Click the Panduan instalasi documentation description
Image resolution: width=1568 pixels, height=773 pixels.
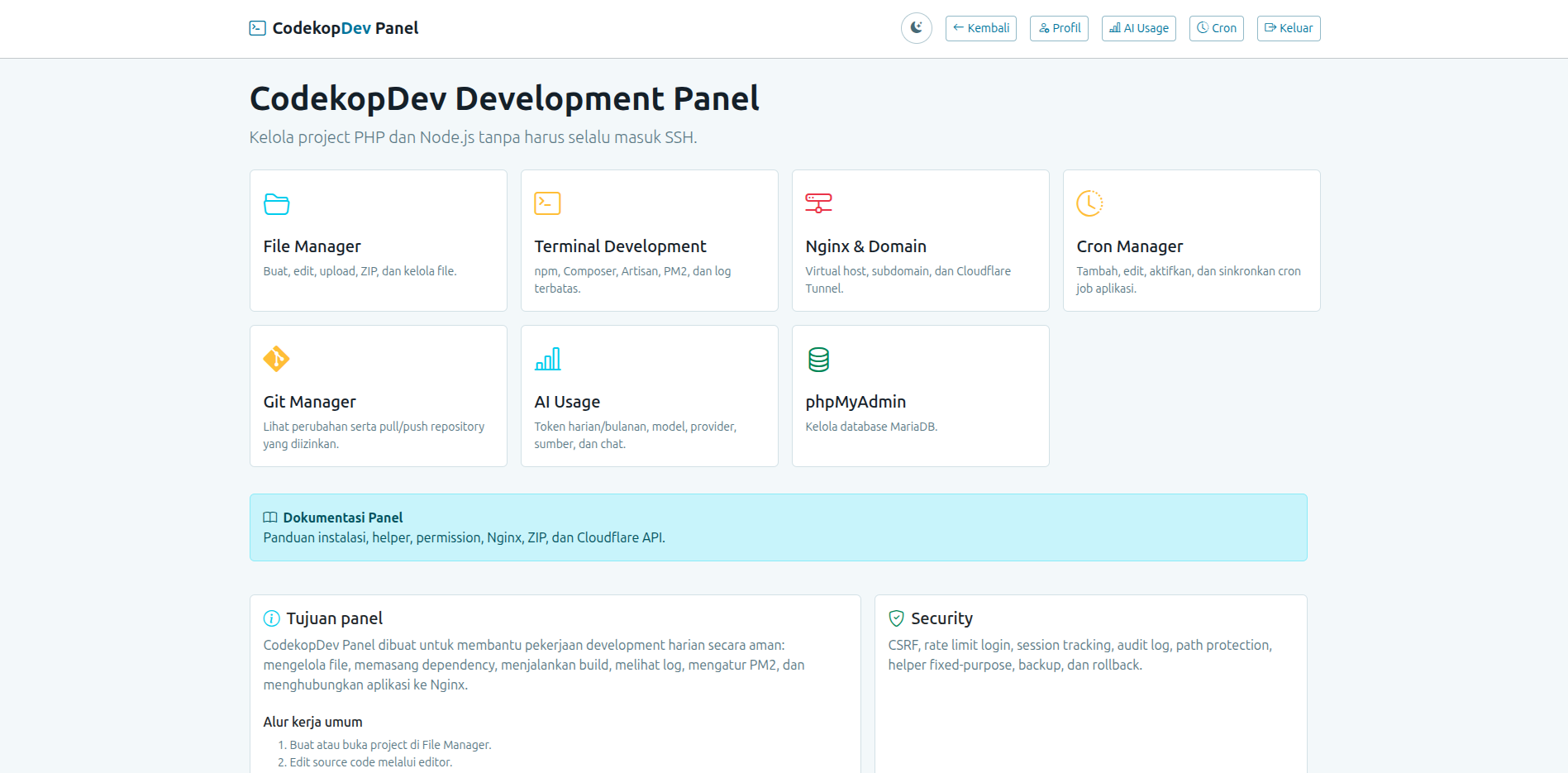pyautogui.click(x=464, y=537)
